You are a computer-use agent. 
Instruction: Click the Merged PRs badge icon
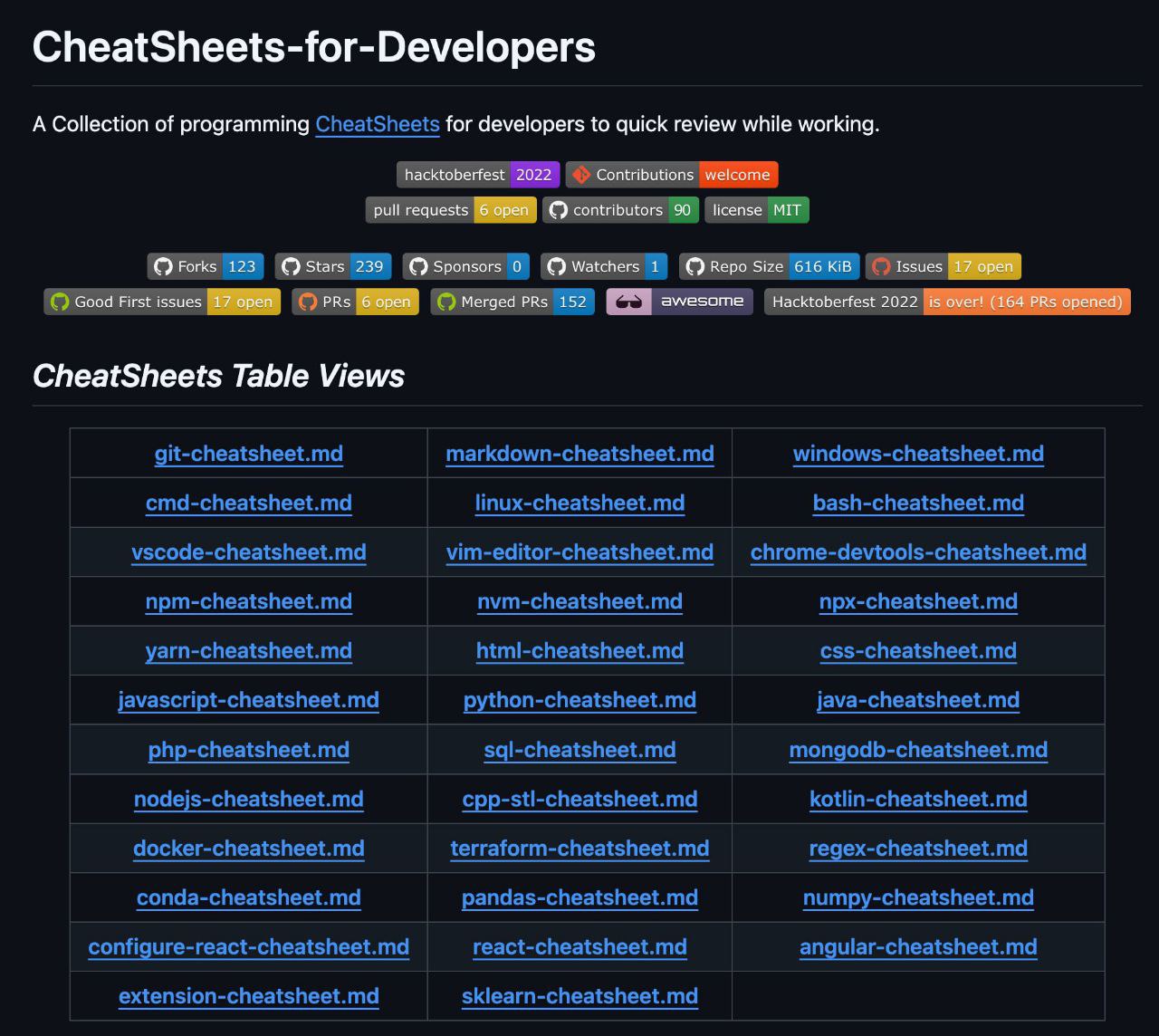tap(446, 302)
